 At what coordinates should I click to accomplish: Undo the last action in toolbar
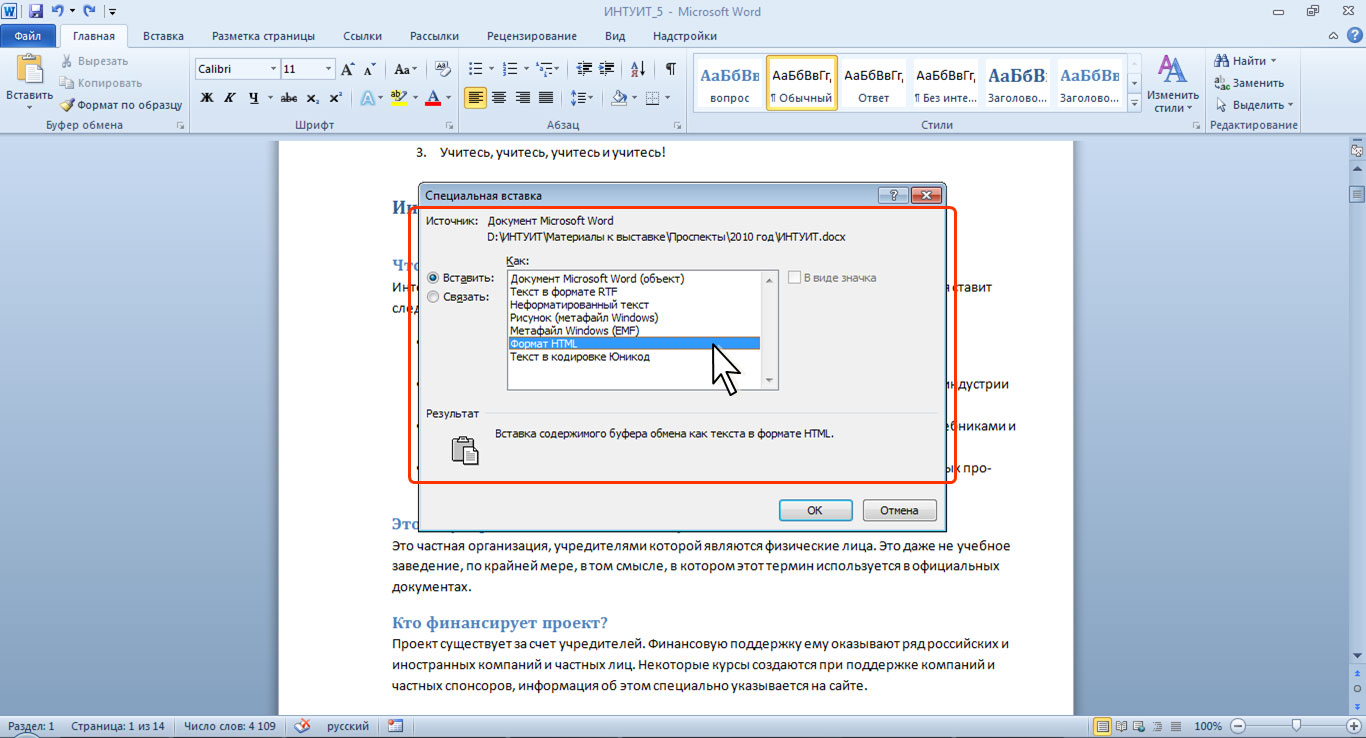pyautogui.click(x=59, y=11)
